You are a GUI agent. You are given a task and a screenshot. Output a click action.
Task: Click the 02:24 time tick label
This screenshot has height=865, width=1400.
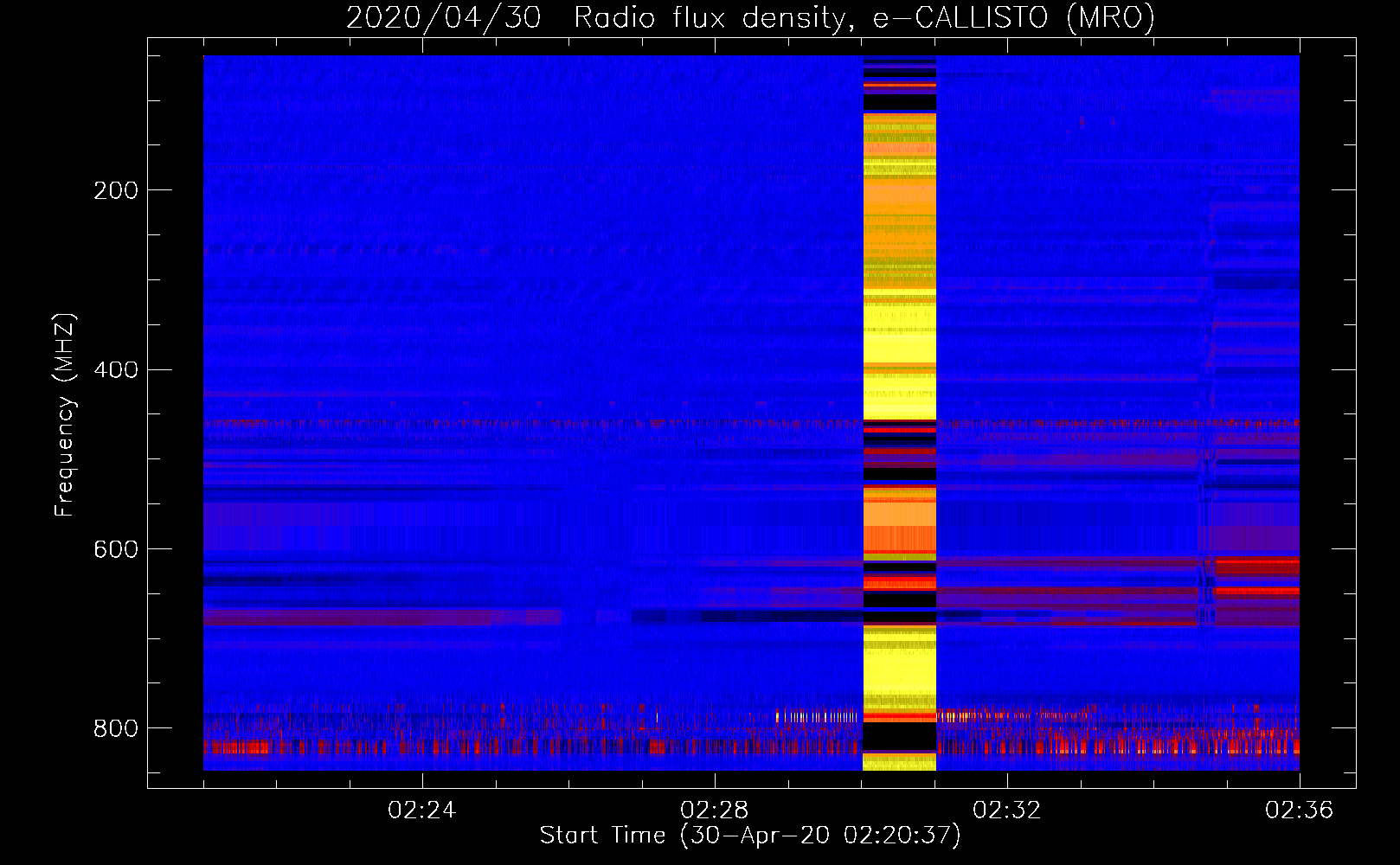point(421,811)
